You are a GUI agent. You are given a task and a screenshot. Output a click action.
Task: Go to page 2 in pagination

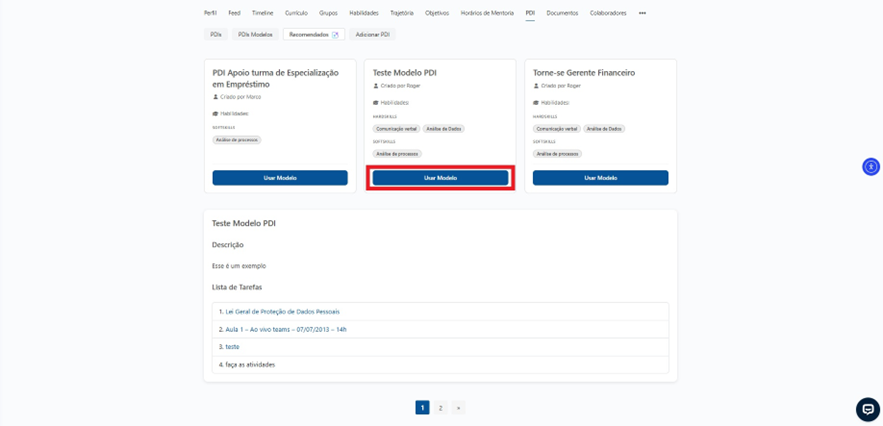(440, 408)
